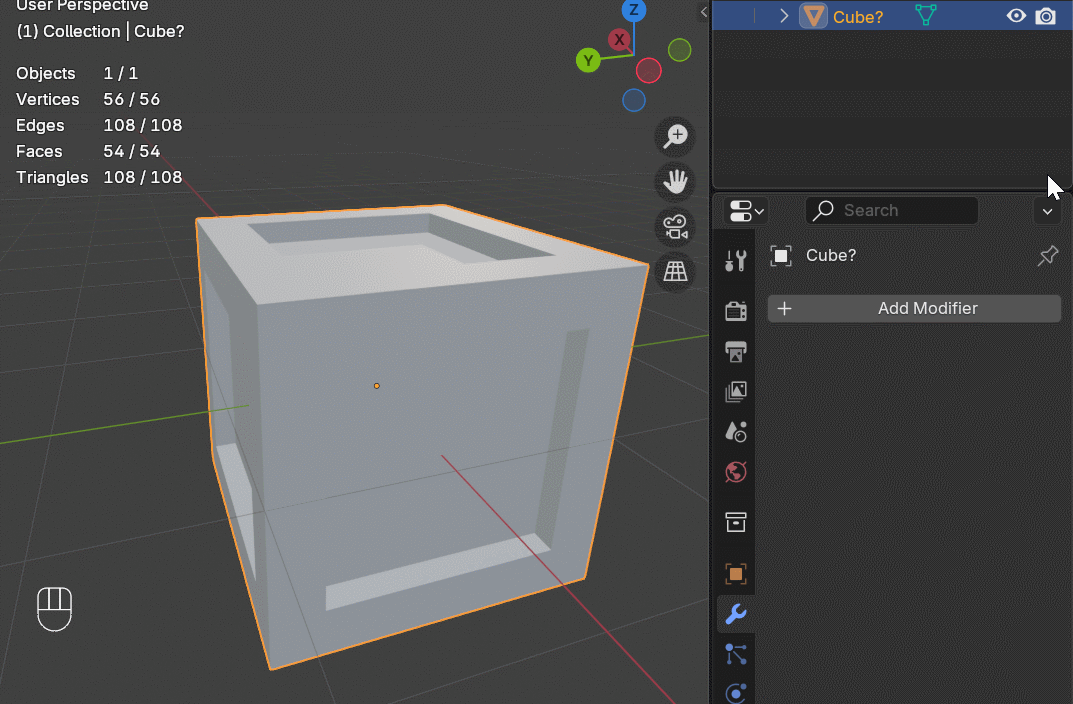Image resolution: width=1073 pixels, height=704 pixels.
Task: Switch to the Scene Properties tab
Action: (735, 431)
